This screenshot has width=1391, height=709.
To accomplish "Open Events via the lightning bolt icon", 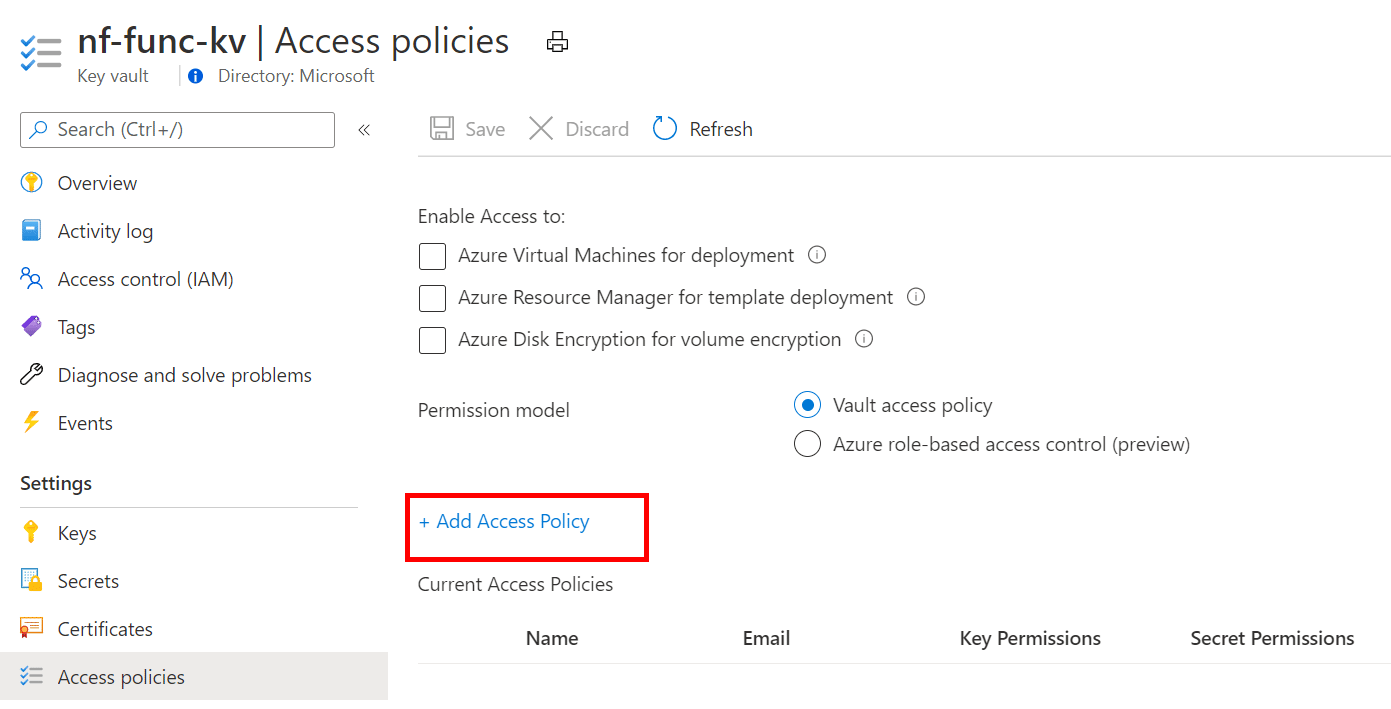I will pyautogui.click(x=32, y=423).
